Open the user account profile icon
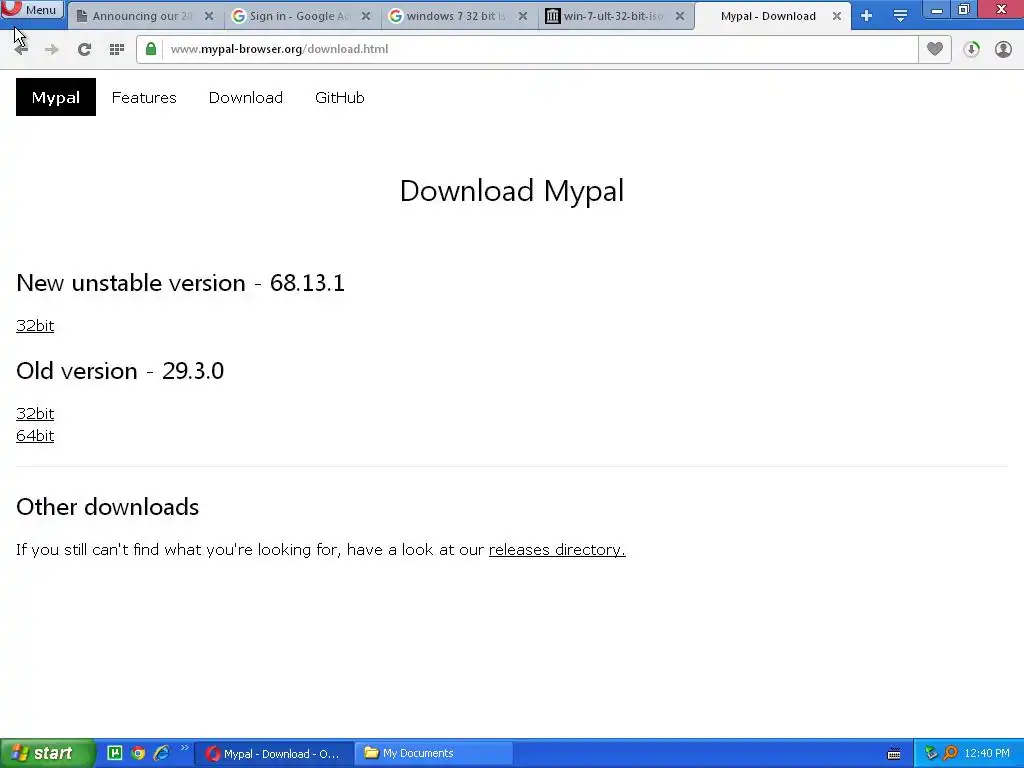The image size is (1024, 768). (1003, 49)
